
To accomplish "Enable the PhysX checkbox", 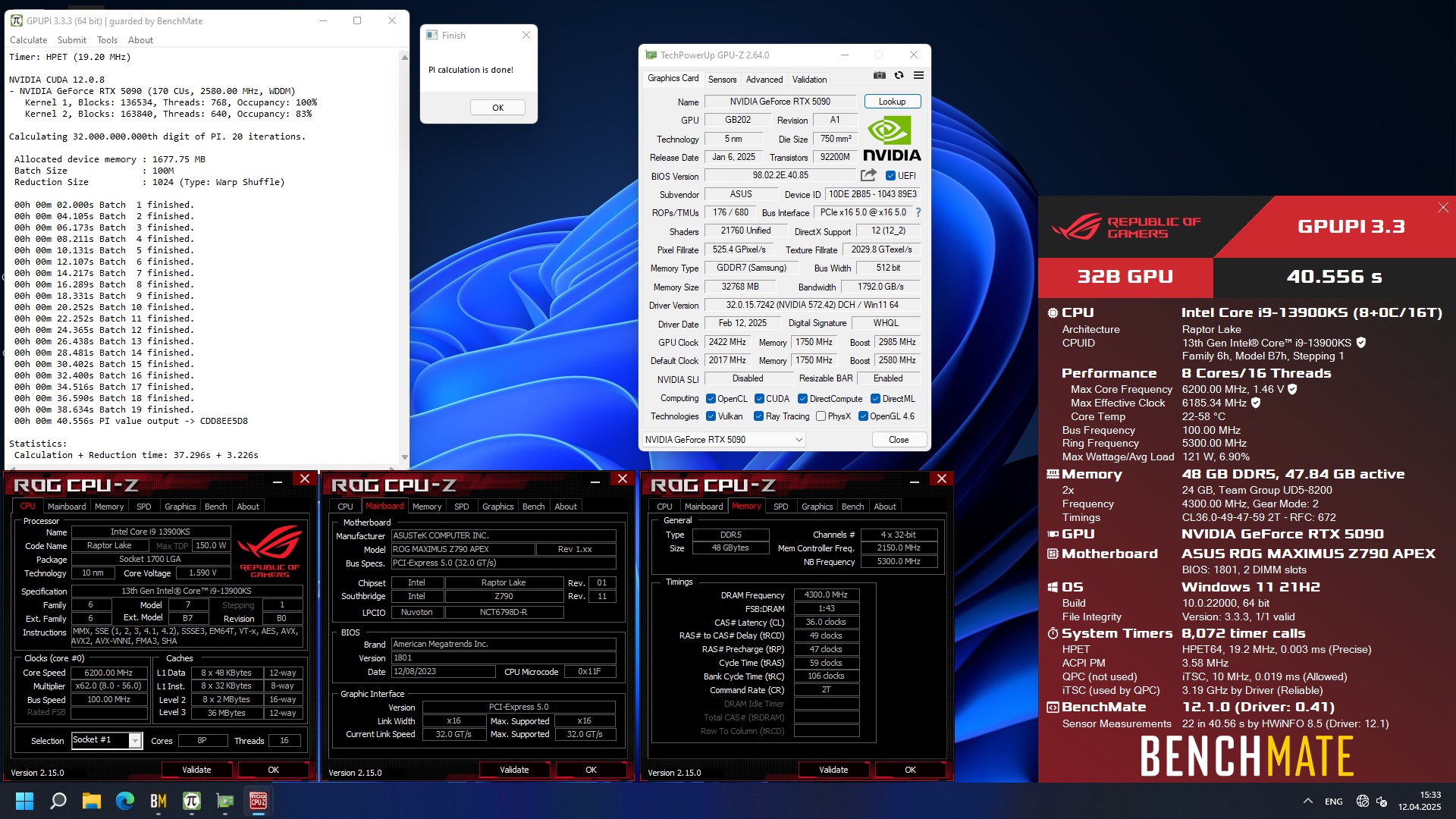I will pyautogui.click(x=821, y=416).
